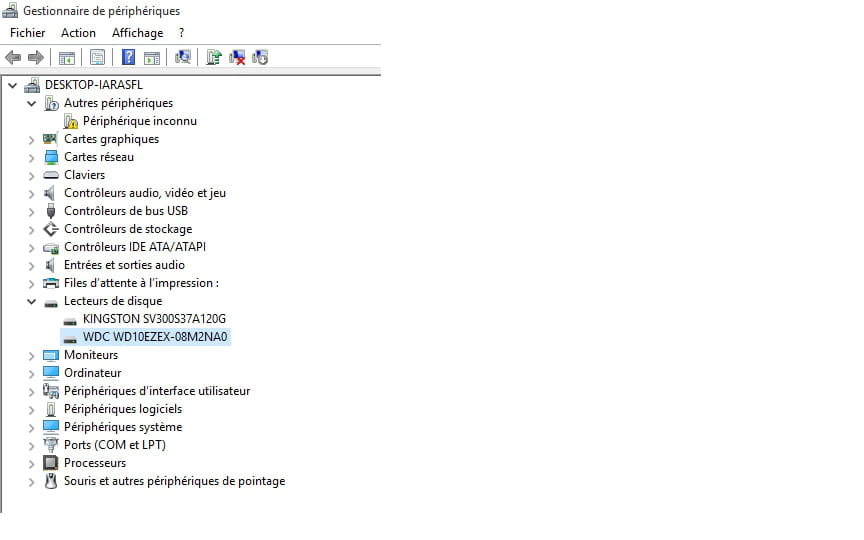Click the Back arrow in the toolbar
Image resolution: width=864 pixels, height=540 pixels.
(13, 57)
